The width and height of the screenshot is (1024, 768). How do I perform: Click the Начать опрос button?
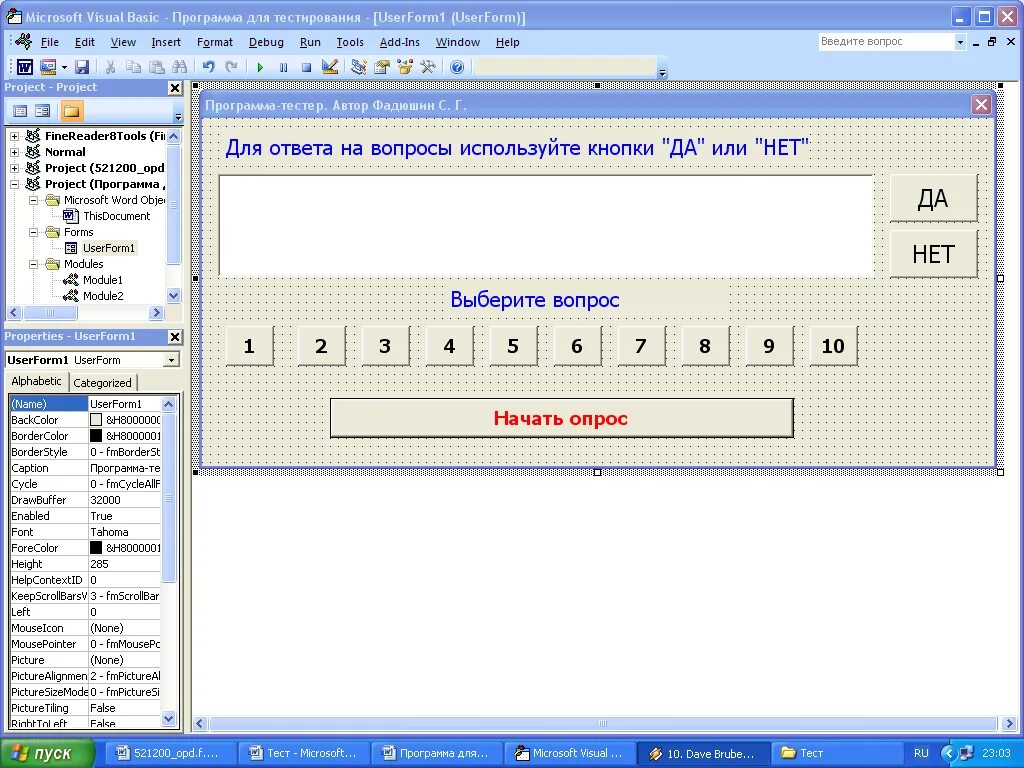tap(561, 418)
